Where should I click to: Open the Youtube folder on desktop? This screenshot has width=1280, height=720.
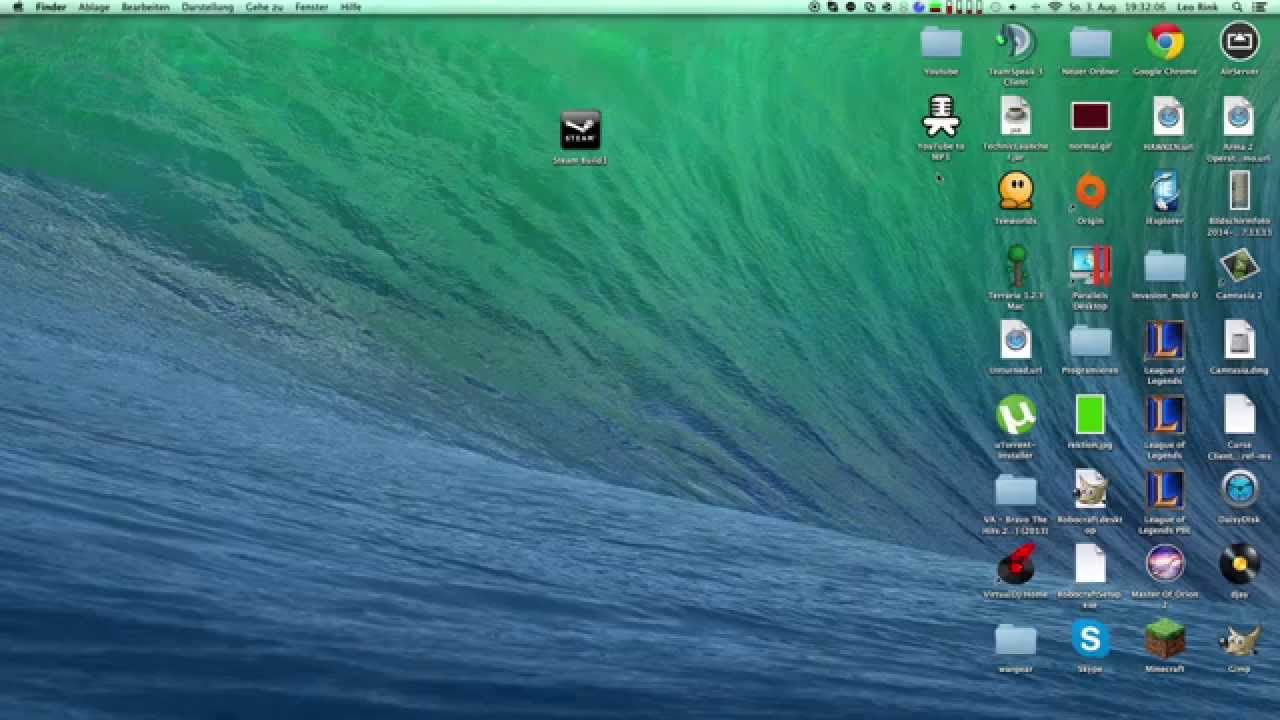(x=941, y=42)
